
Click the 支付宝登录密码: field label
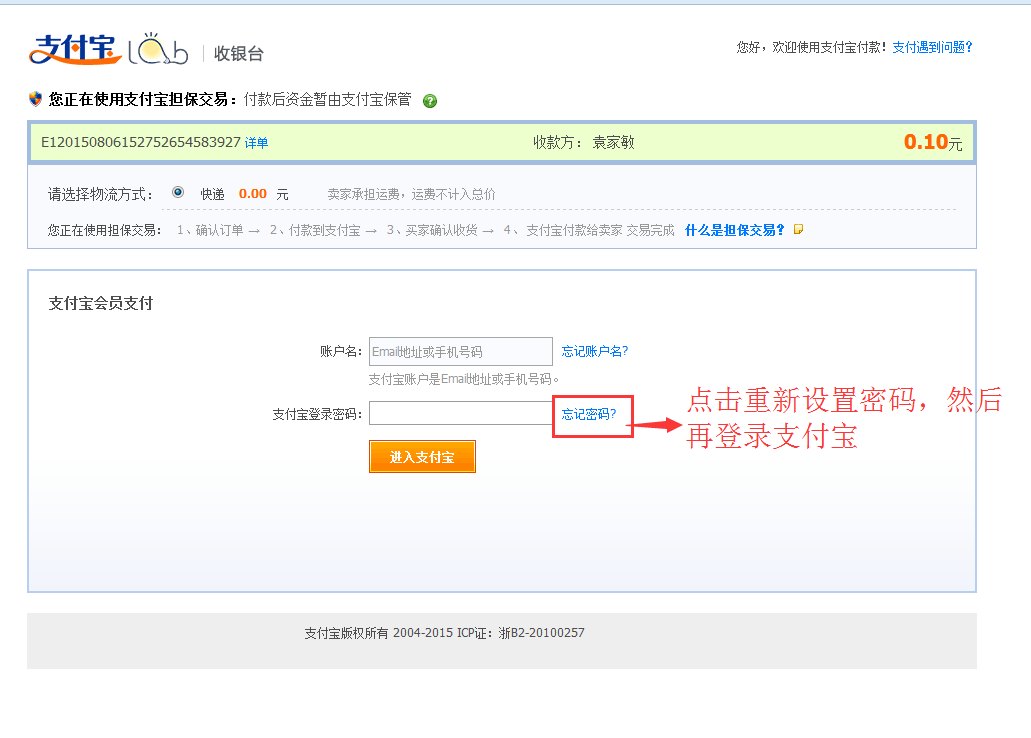[318, 414]
